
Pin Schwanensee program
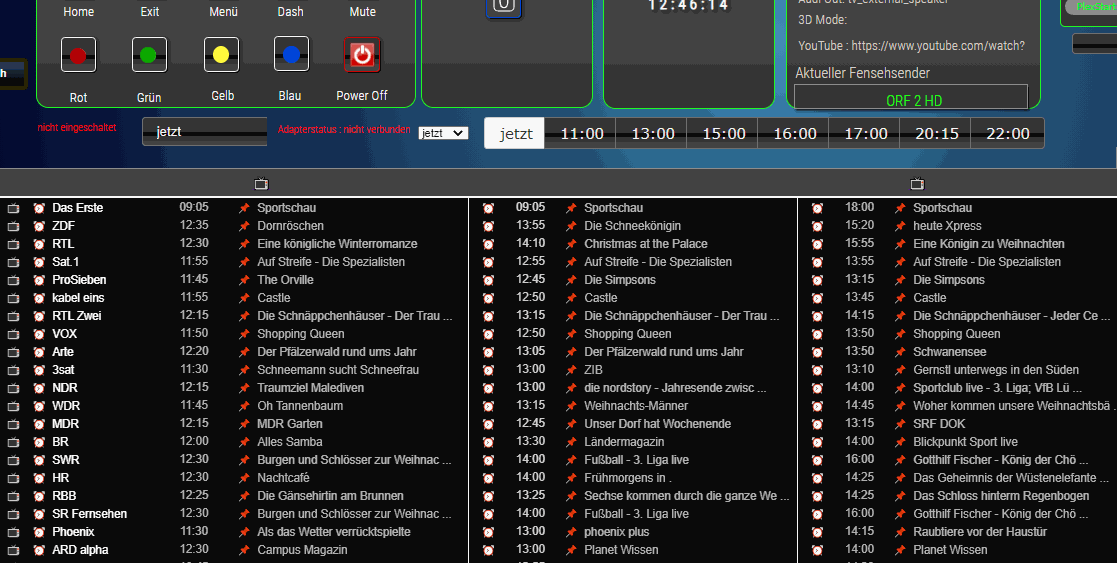pyautogui.click(x=900, y=352)
